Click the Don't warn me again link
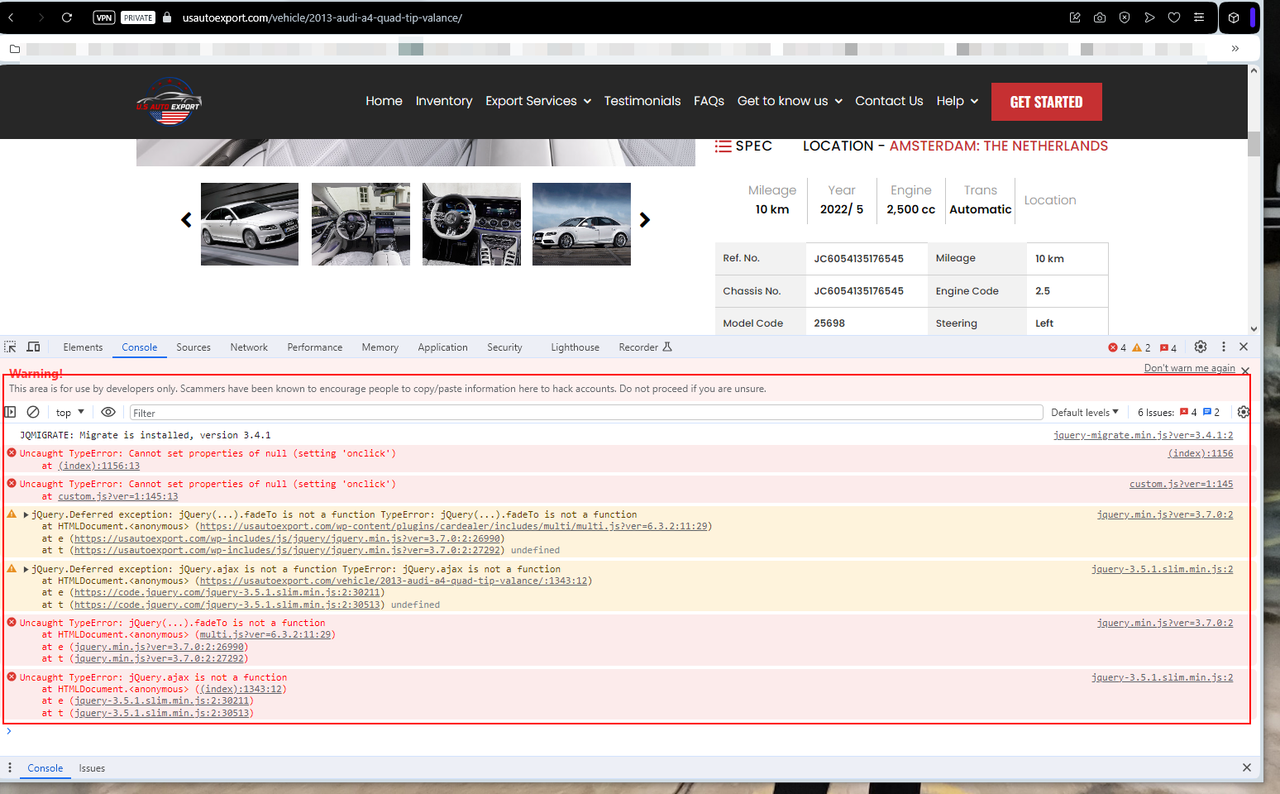1280x794 pixels. pos(1190,369)
